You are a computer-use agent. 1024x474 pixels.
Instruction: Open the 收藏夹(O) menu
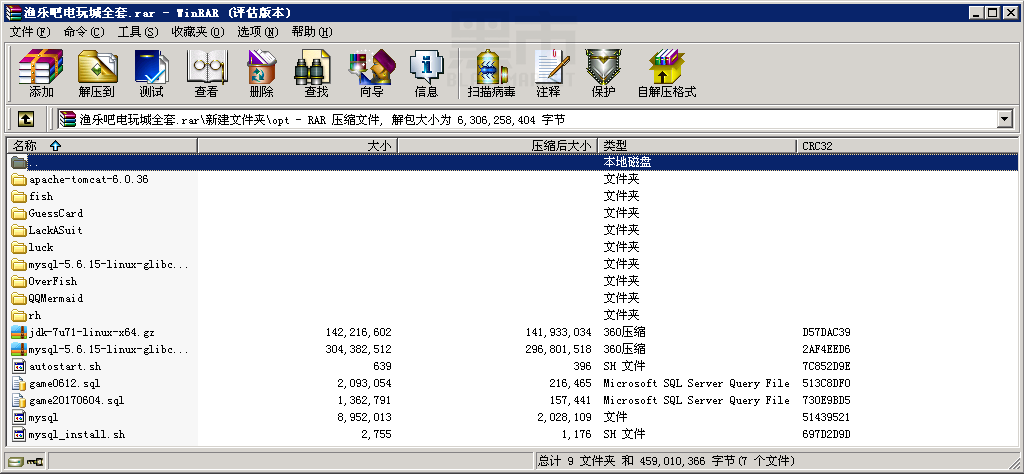coord(198,32)
